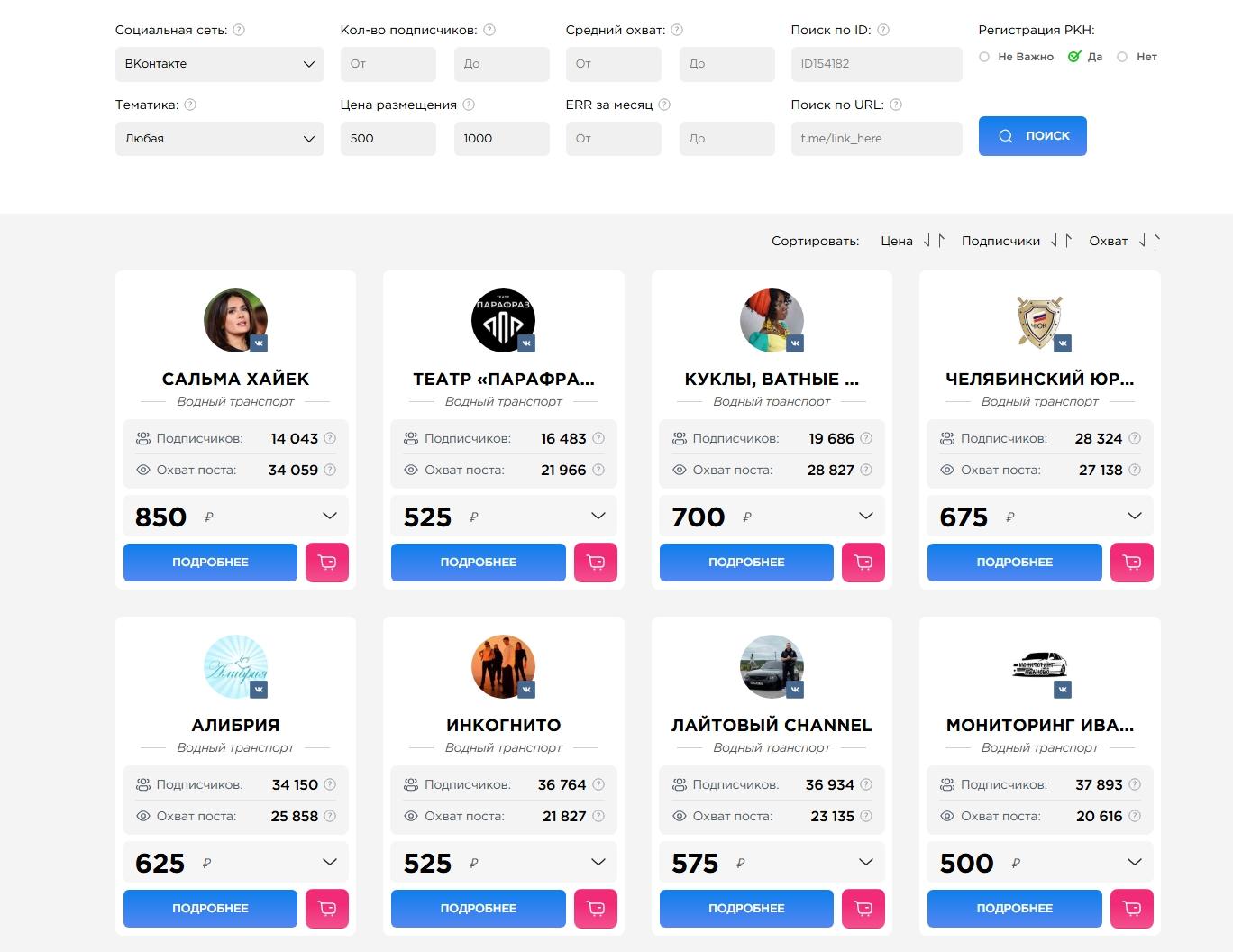
Task: Click help icon next to Социальная сеть
Action: [239, 30]
